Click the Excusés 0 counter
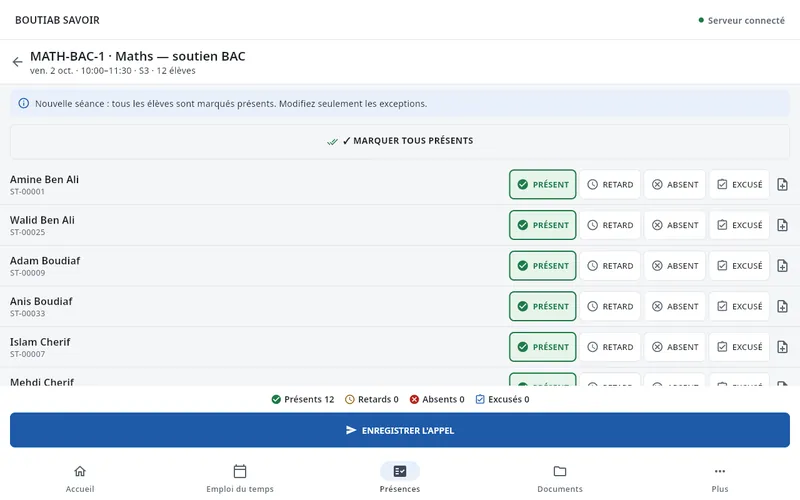 point(503,399)
